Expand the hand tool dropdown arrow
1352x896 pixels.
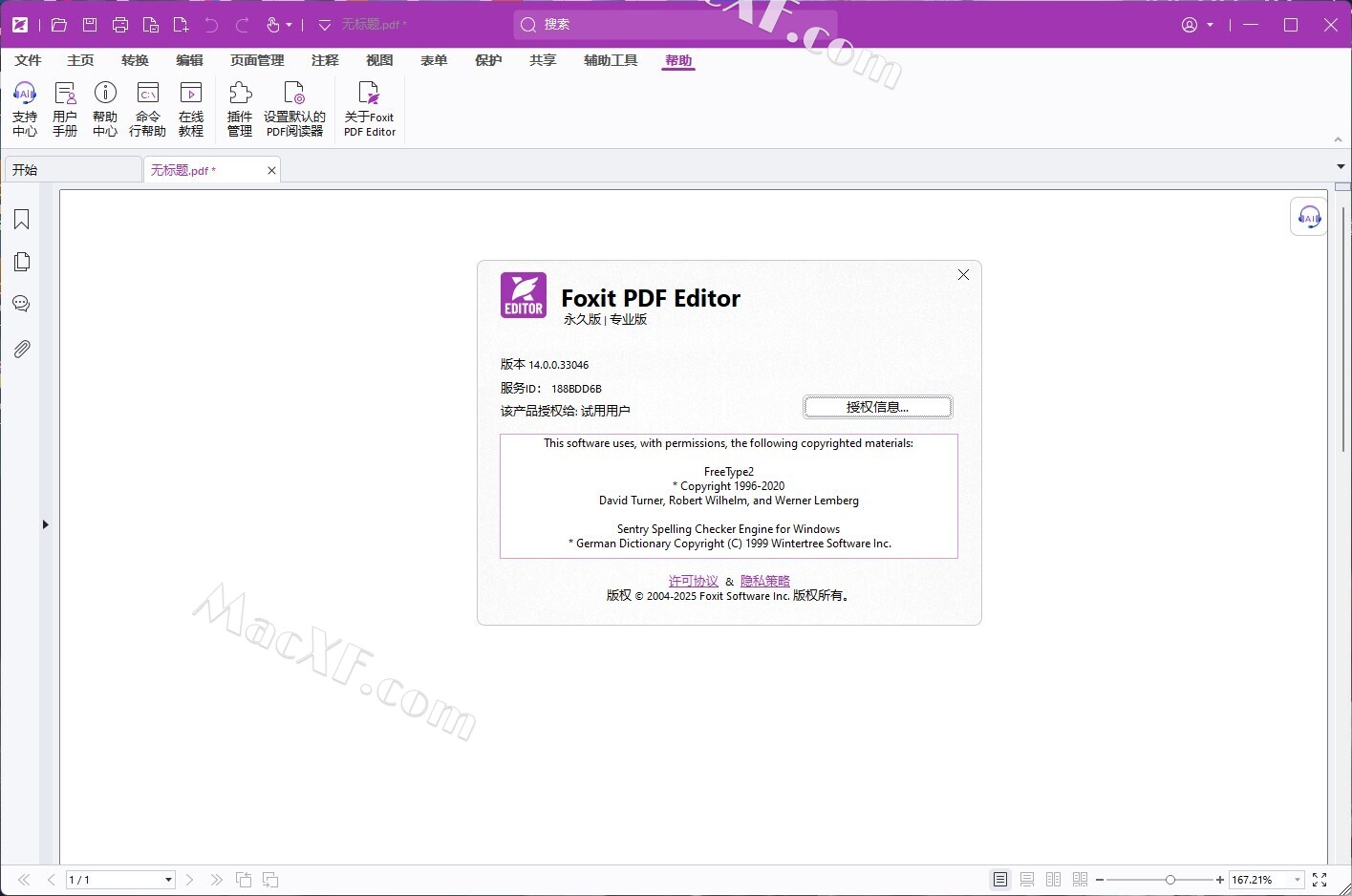[x=289, y=25]
